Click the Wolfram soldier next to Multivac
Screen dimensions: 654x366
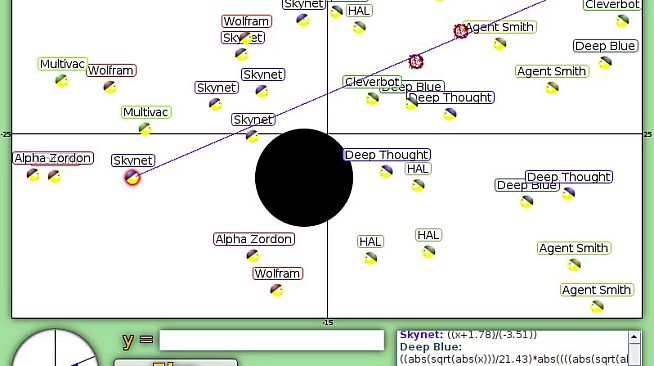click(110, 87)
